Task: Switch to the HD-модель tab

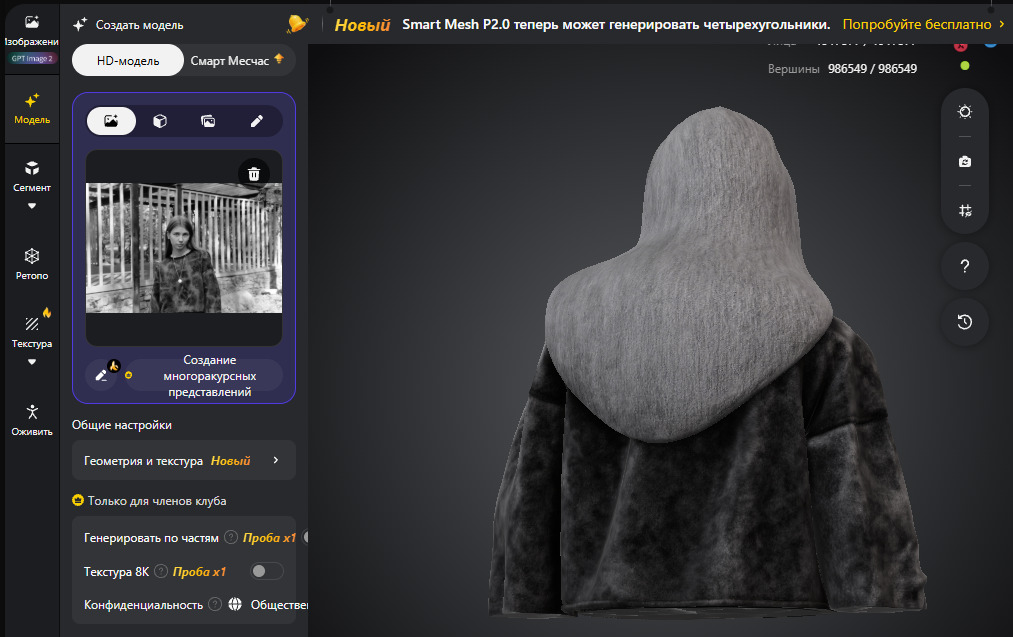Action: 128,60
